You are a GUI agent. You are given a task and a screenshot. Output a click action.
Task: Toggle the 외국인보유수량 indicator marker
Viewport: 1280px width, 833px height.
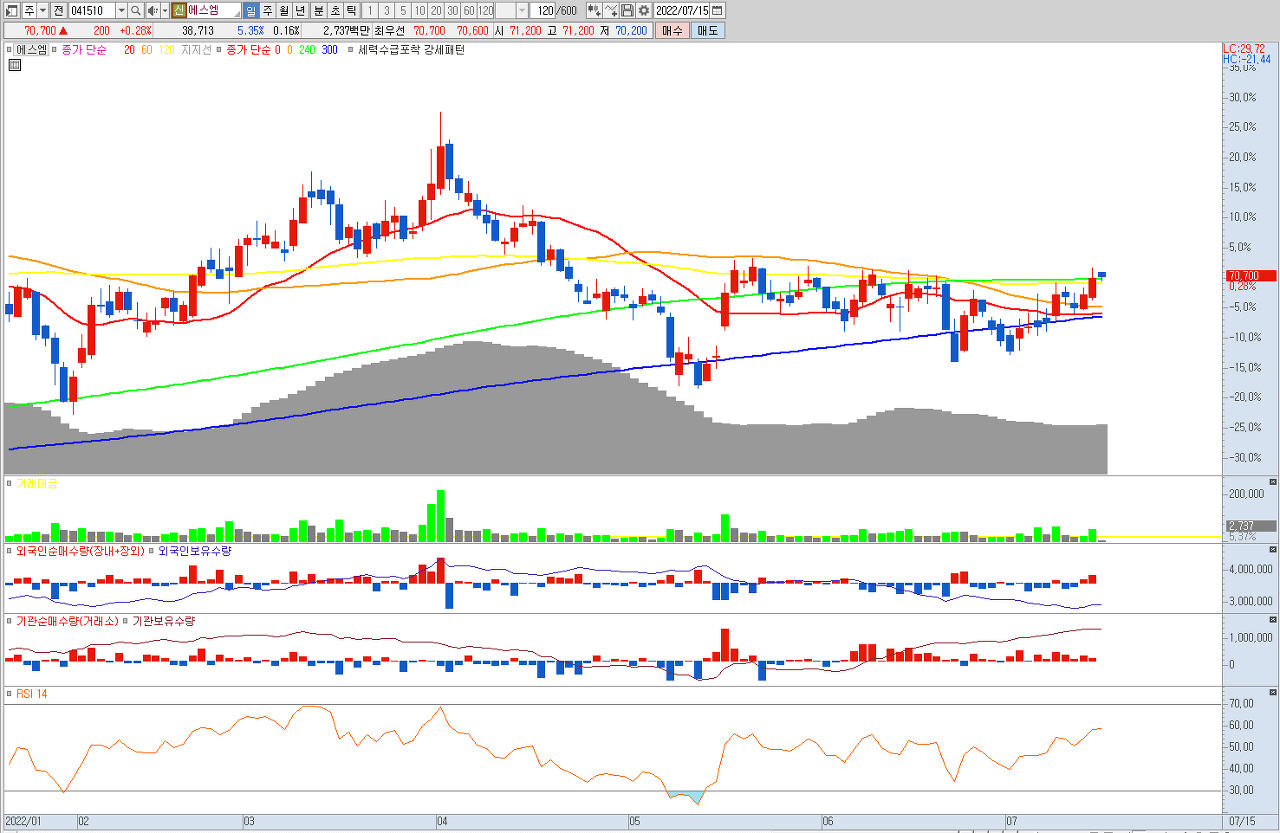152,551
